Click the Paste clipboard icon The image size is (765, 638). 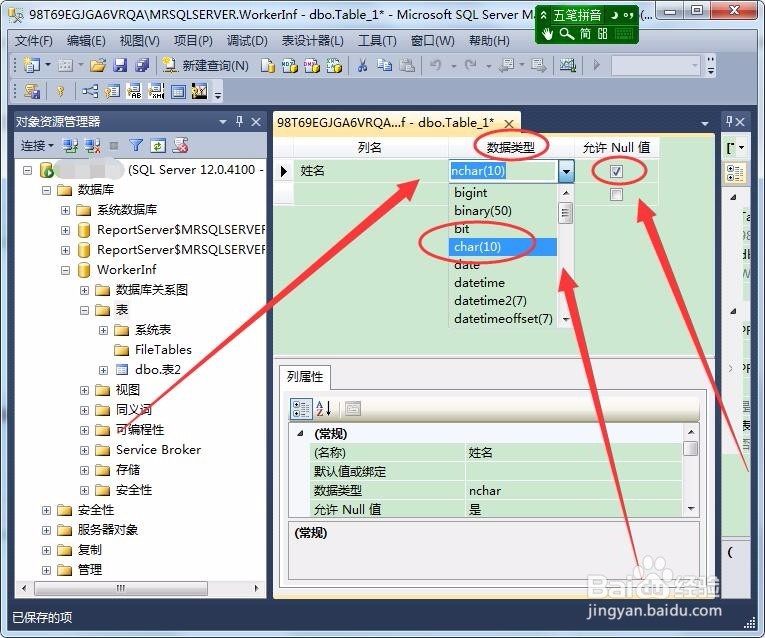pyautogui.click(x=407, y=65)
